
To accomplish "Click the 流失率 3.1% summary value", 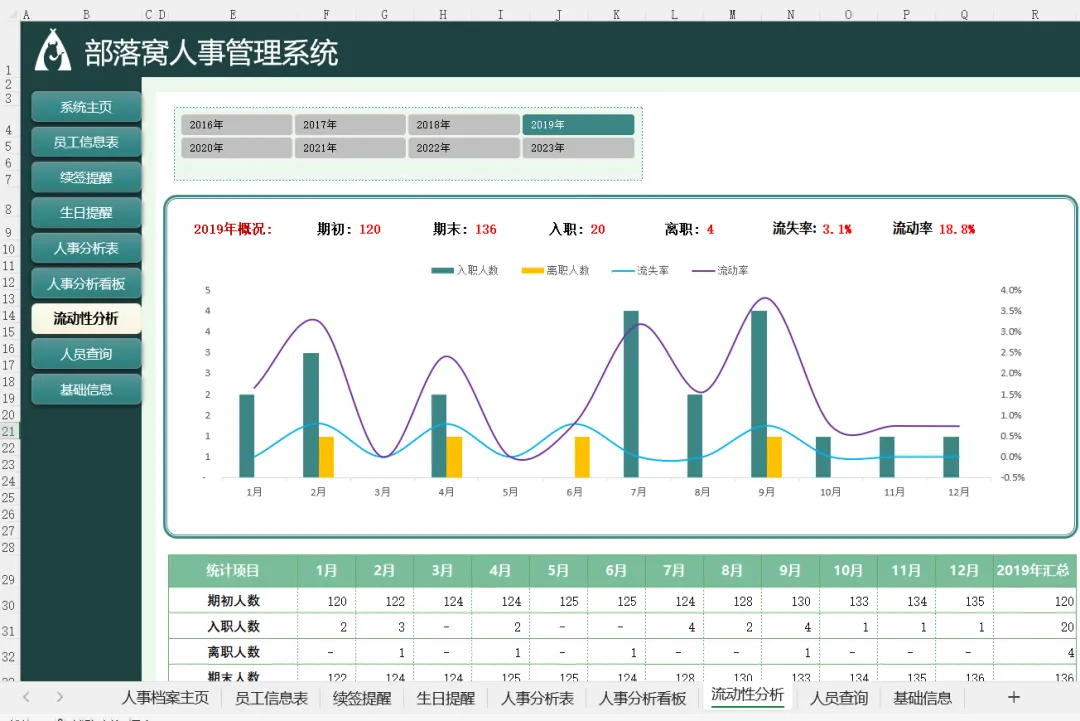I will [x=812, y=229].
